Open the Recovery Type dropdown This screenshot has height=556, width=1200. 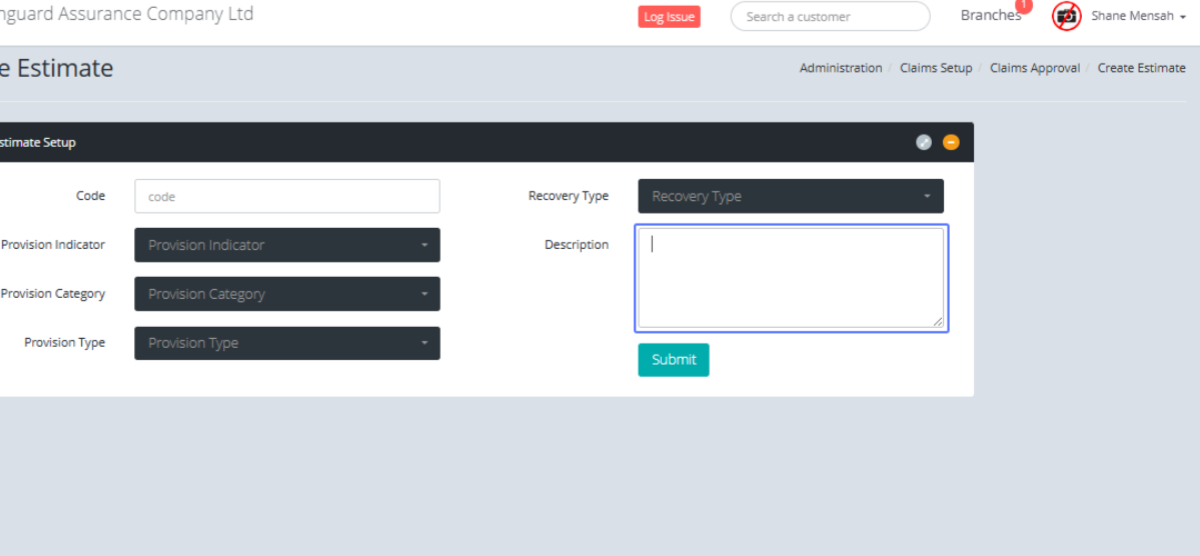pyautogui.click(x=790, y=196)
